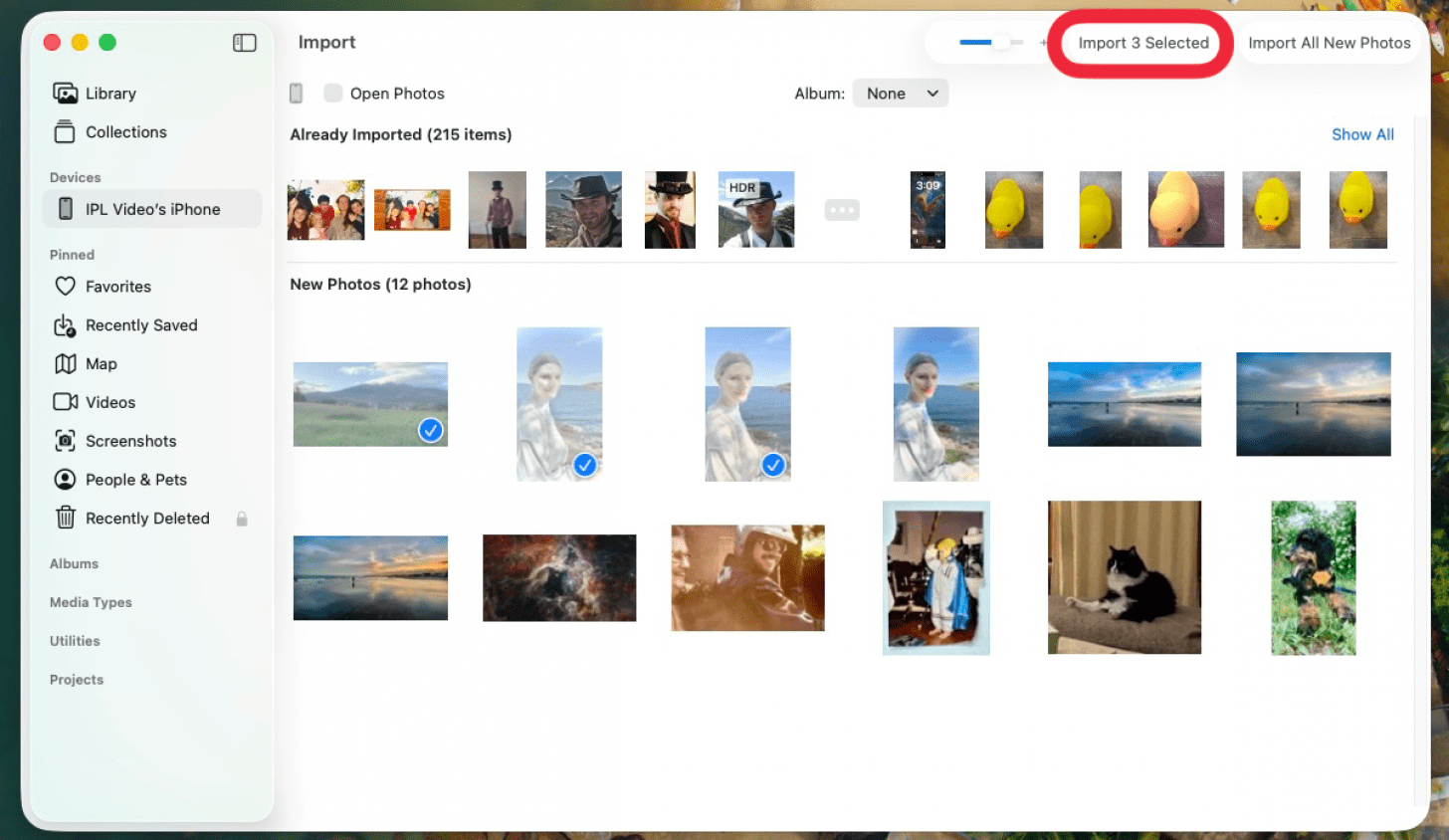Click the Collections stack icon
The image size is (1449, 840).
click(x=66, y=132)
